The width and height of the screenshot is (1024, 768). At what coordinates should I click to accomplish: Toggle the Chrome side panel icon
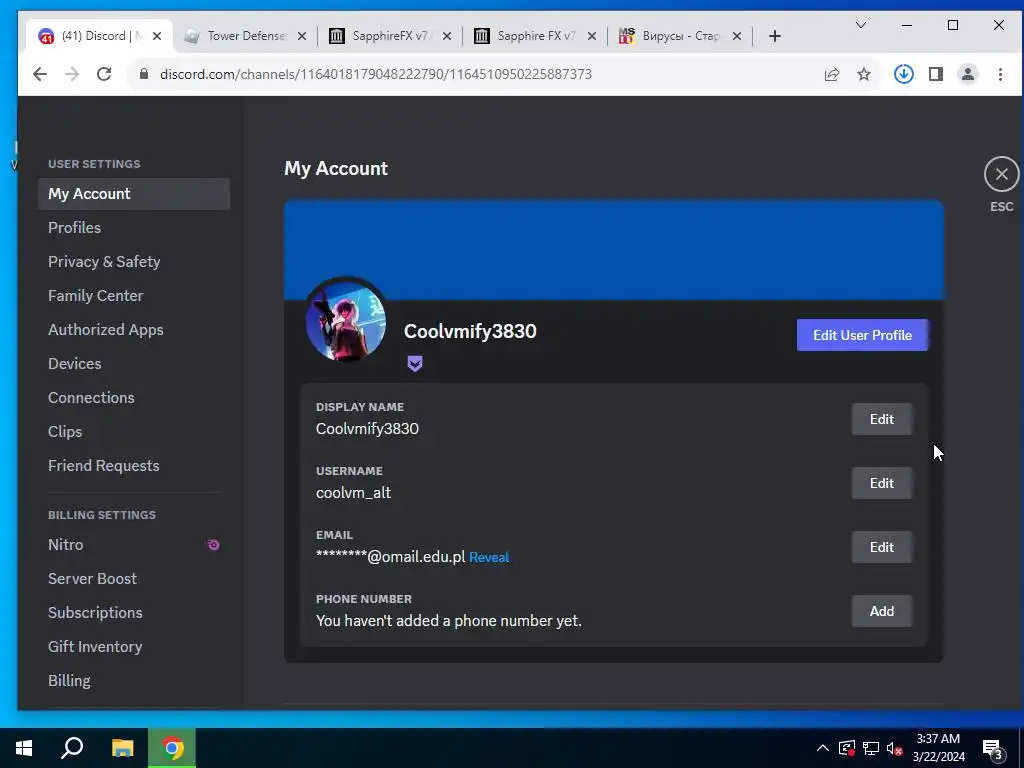[x=936, y=74]
